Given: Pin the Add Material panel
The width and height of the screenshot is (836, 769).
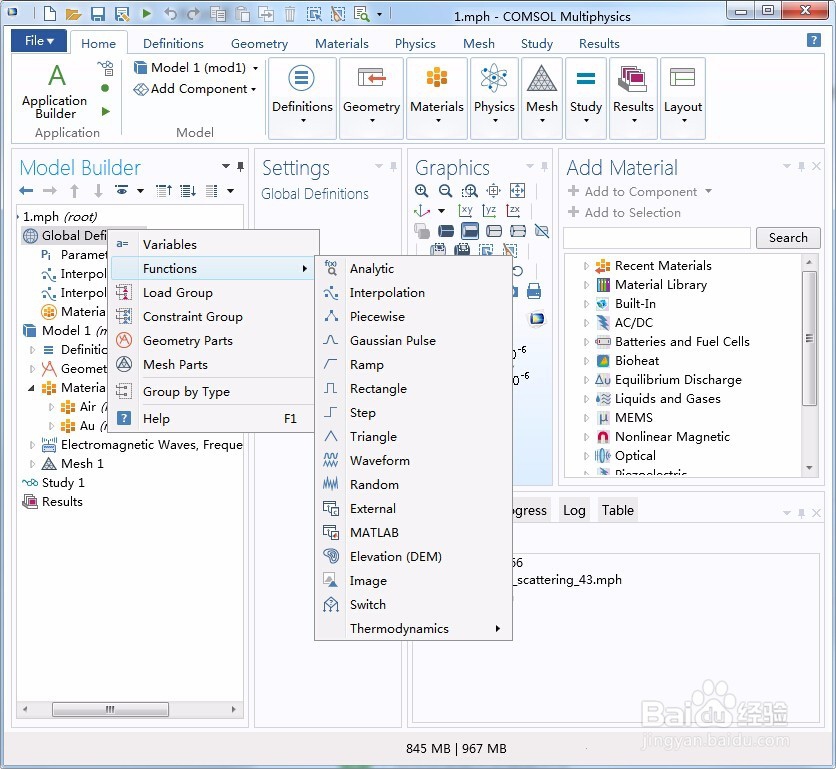Looking at the screenshot, I should (801, 166).
